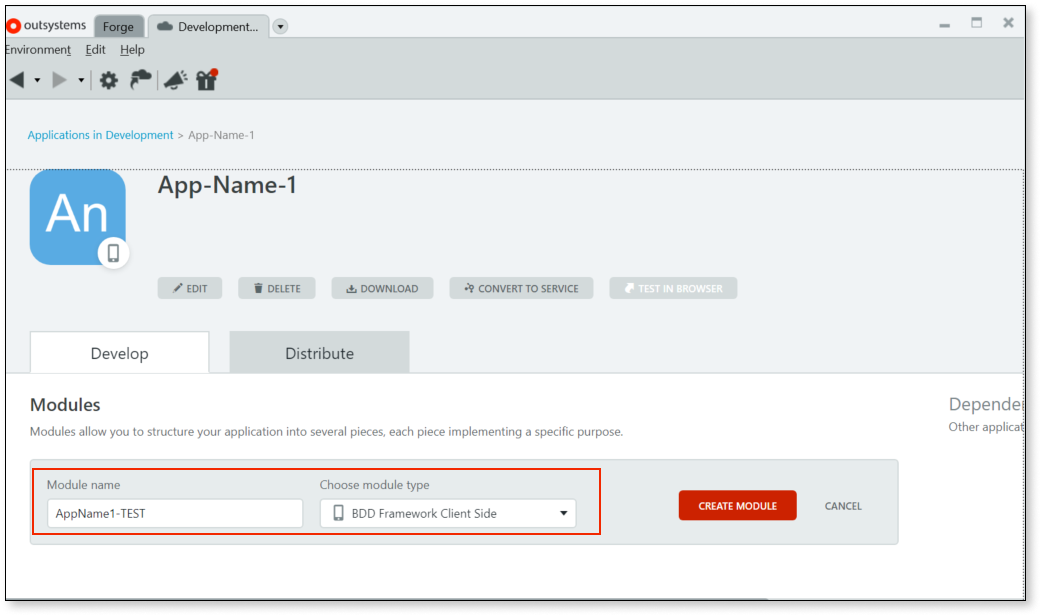Open the Help menu
This screenshot has height=616, width=1041.
coord(132,50)
